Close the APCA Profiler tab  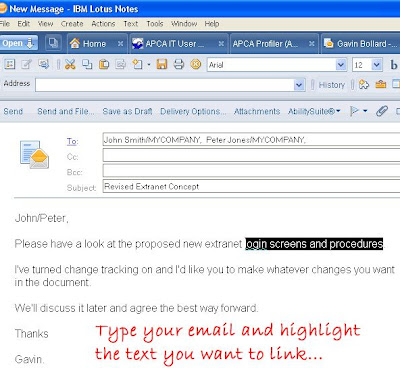[x=311, y=44]
